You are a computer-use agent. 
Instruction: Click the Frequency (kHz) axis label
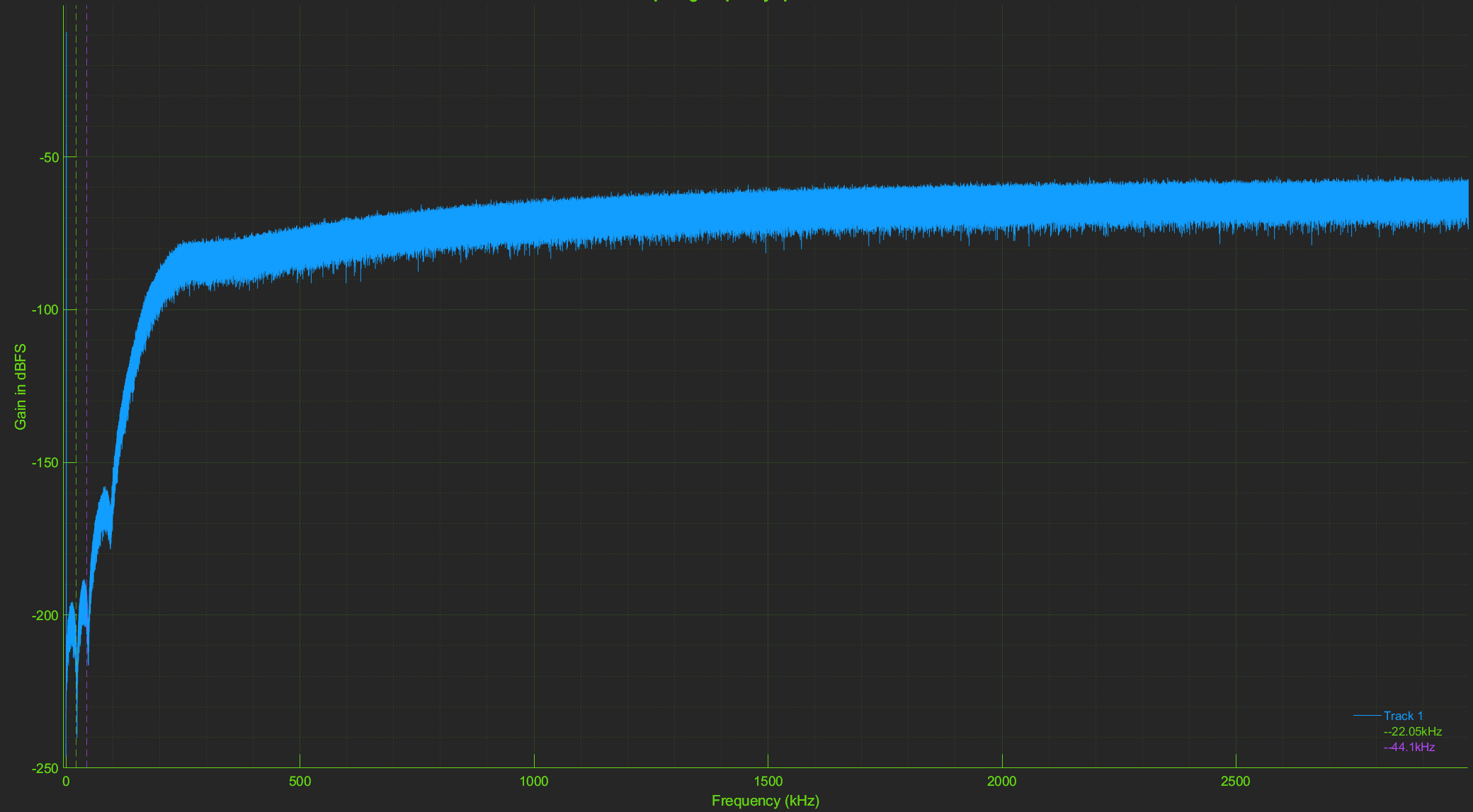[x=765, y=801]
